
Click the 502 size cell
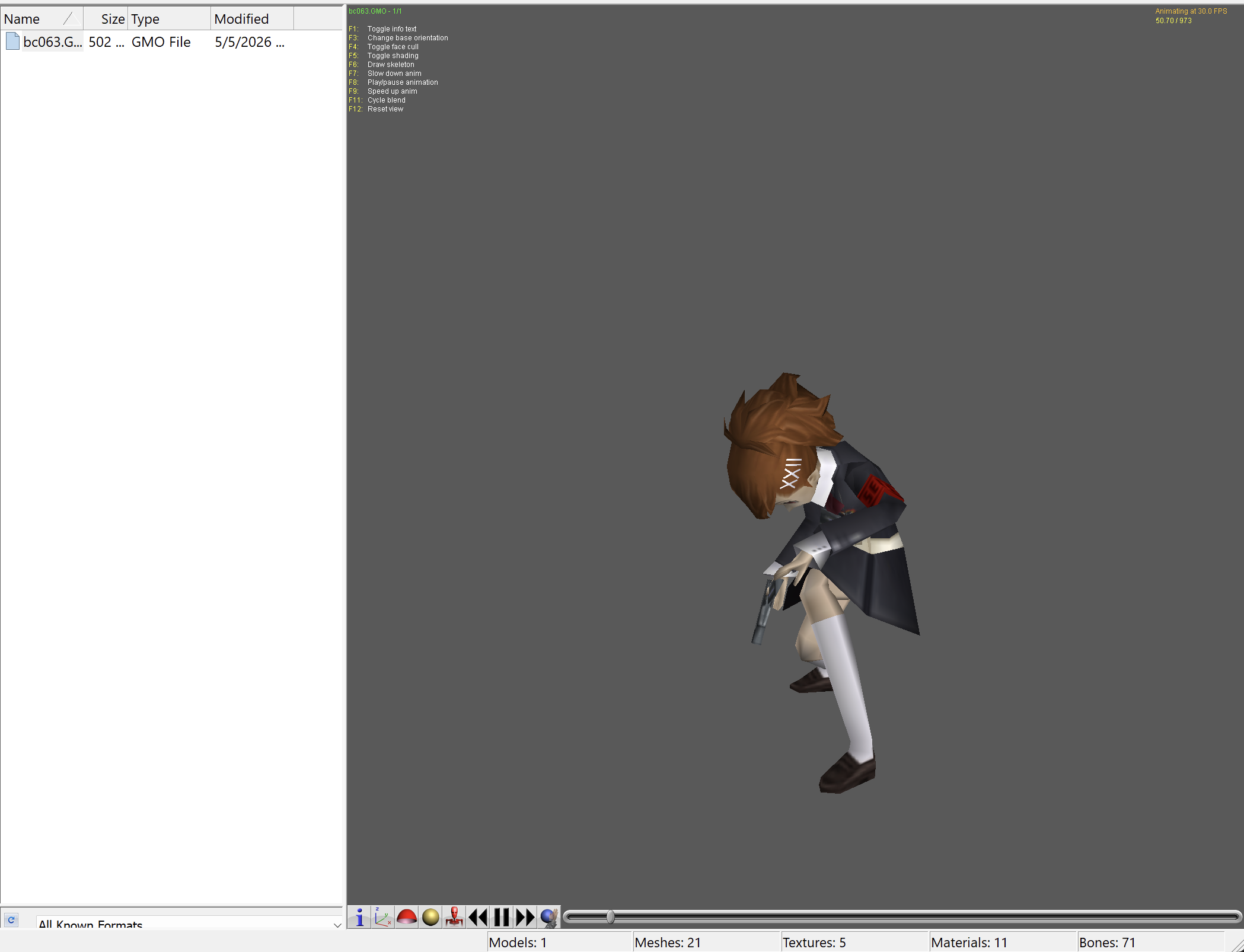pos(106,42)
